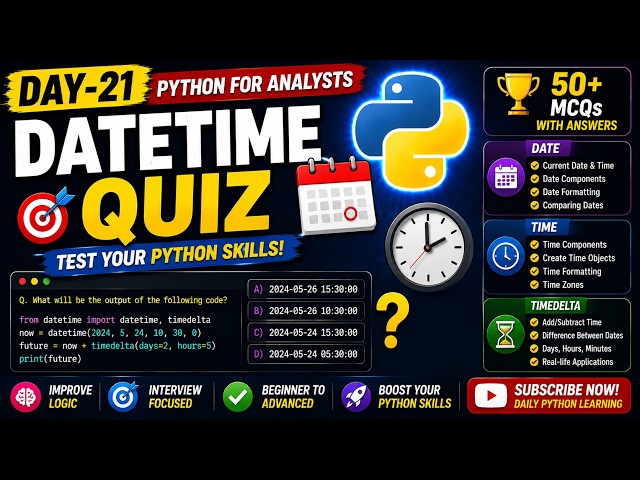Click the Time Formatting list item
The image size is (640, 480).
(571, 271)
